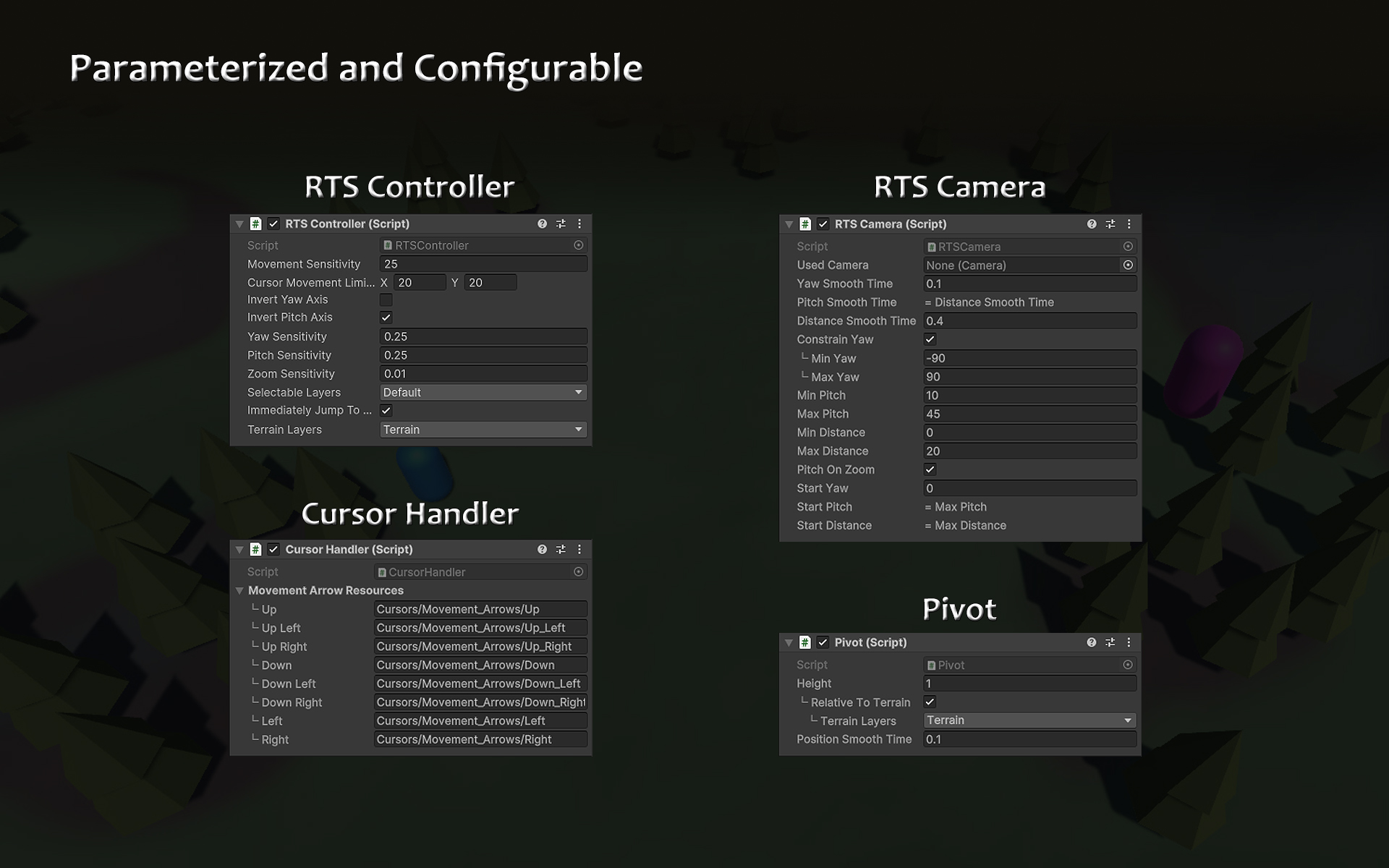
Task: Toggle Relative To Terrain checkbox
Action: point(930,702)
